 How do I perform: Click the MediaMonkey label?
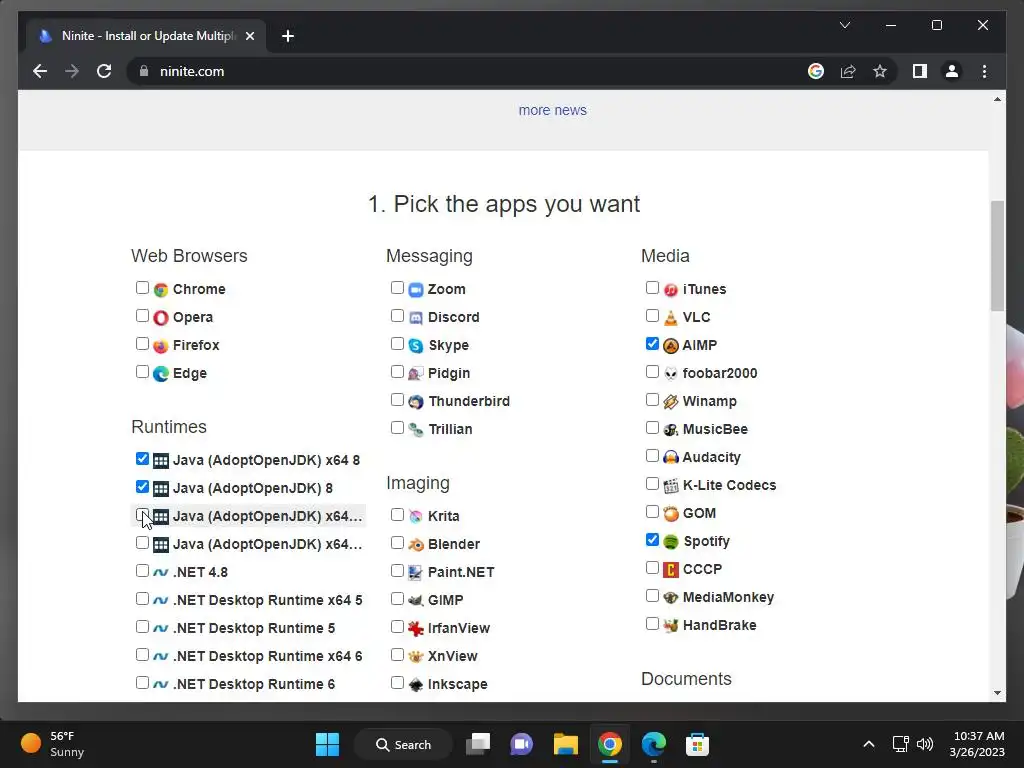pos(728,598)
